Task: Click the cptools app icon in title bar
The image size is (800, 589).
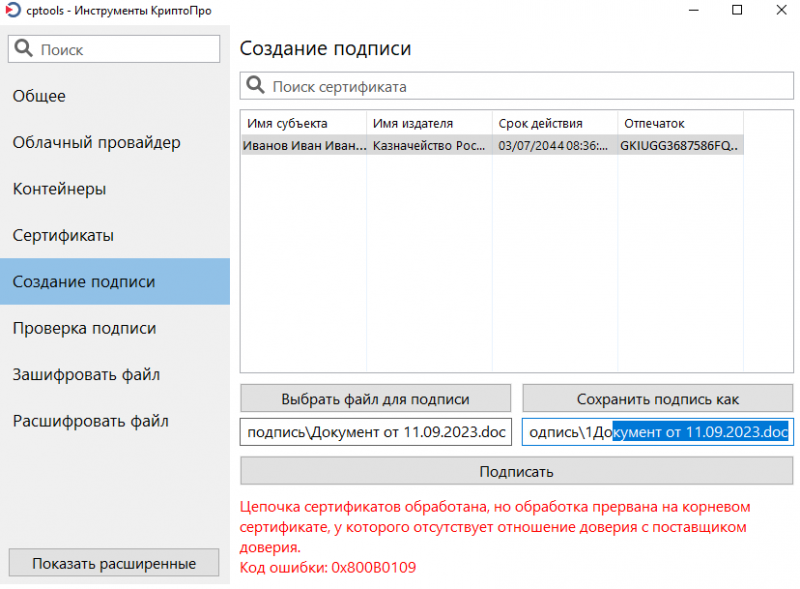Action: pyautogui.click(x=12, y=10)
